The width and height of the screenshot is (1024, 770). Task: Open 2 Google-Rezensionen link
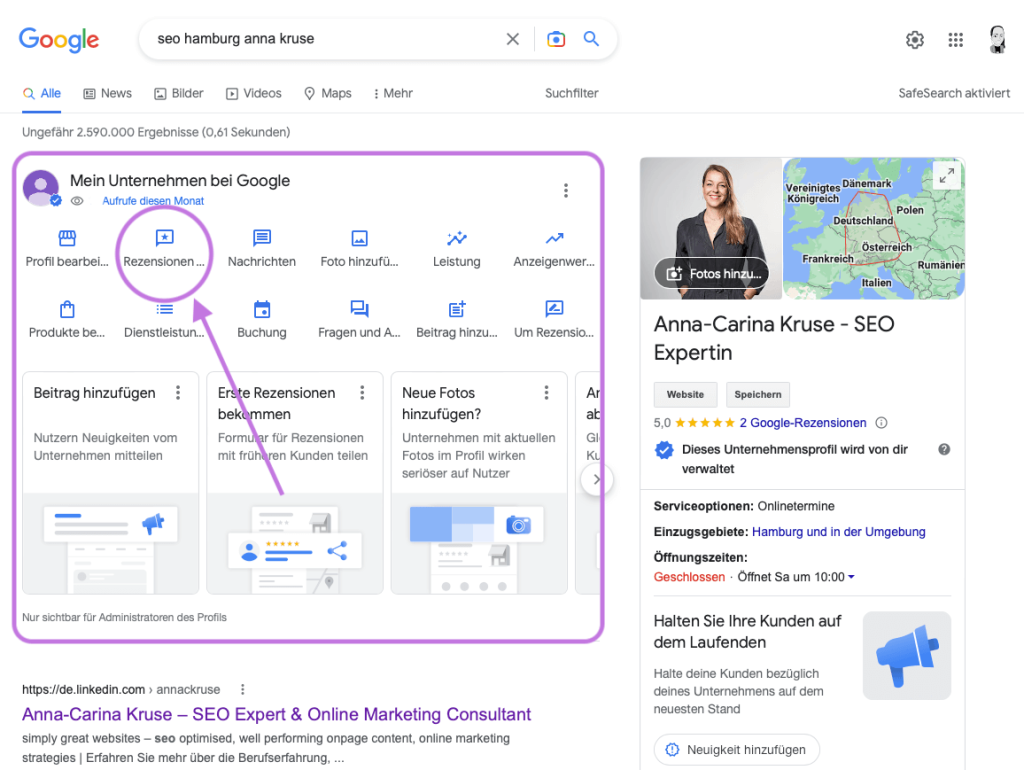(x=803, y=423)
